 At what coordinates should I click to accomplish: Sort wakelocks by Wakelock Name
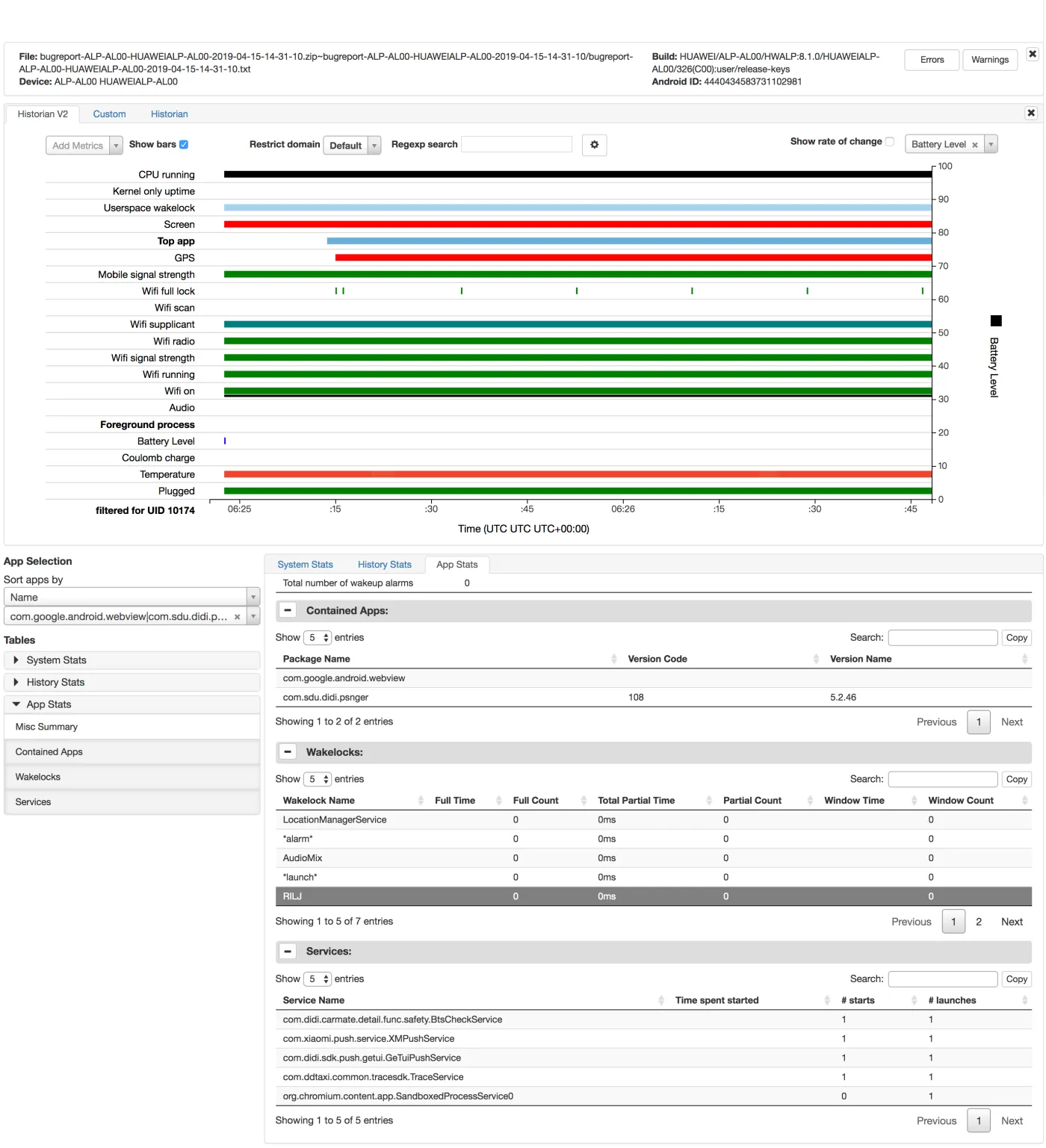click(x=351, y=801)
